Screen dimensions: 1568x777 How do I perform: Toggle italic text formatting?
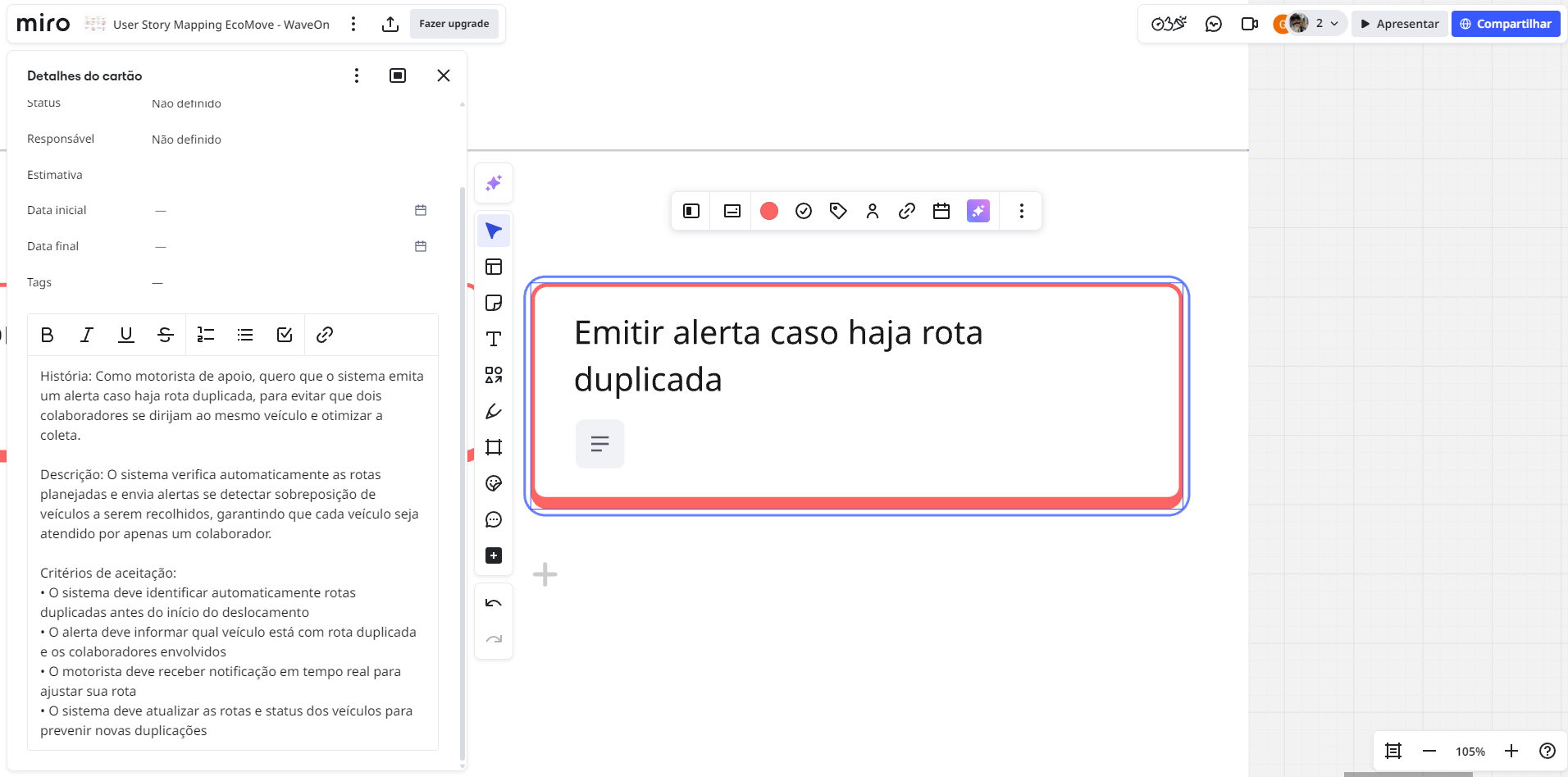click(x=87, y=335)
